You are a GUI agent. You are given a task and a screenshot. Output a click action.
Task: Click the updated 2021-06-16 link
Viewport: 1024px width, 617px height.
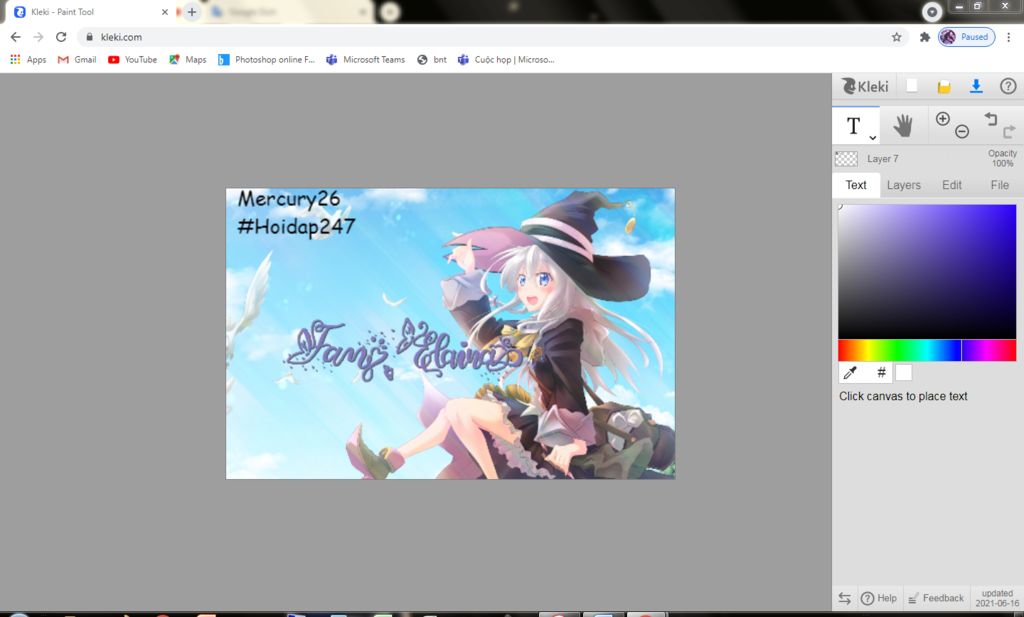coord(997,598)
